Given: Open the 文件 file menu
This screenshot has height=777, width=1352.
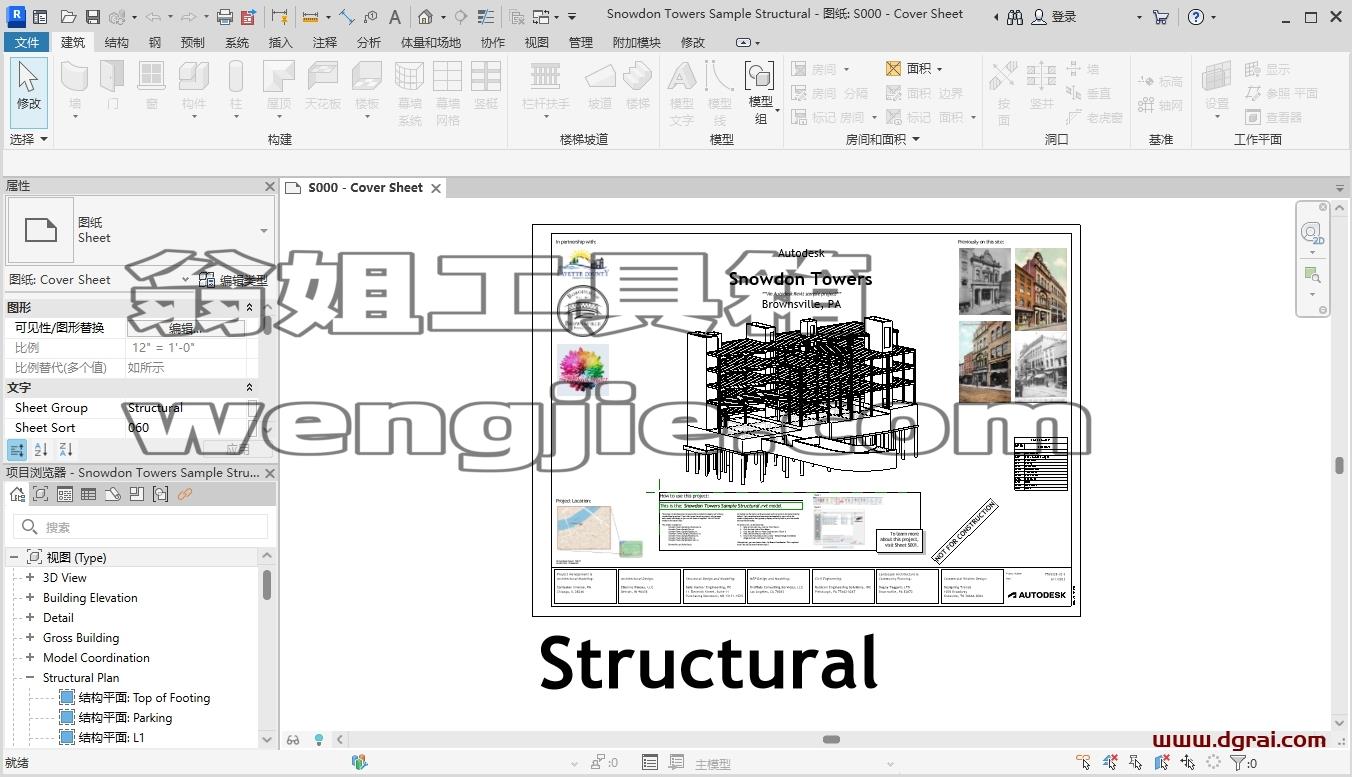Looking at the screenshot, I should 27,42.
